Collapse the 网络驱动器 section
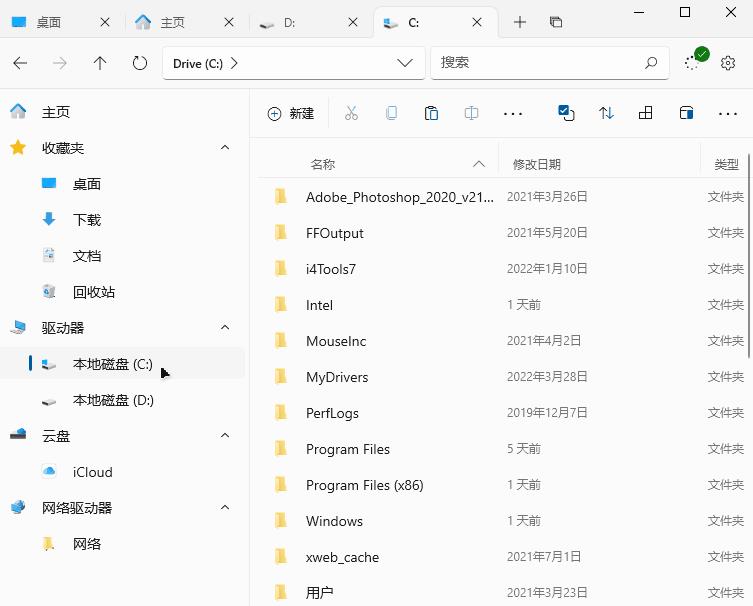This screenshot has width=753, height=606. coord(225,508)
